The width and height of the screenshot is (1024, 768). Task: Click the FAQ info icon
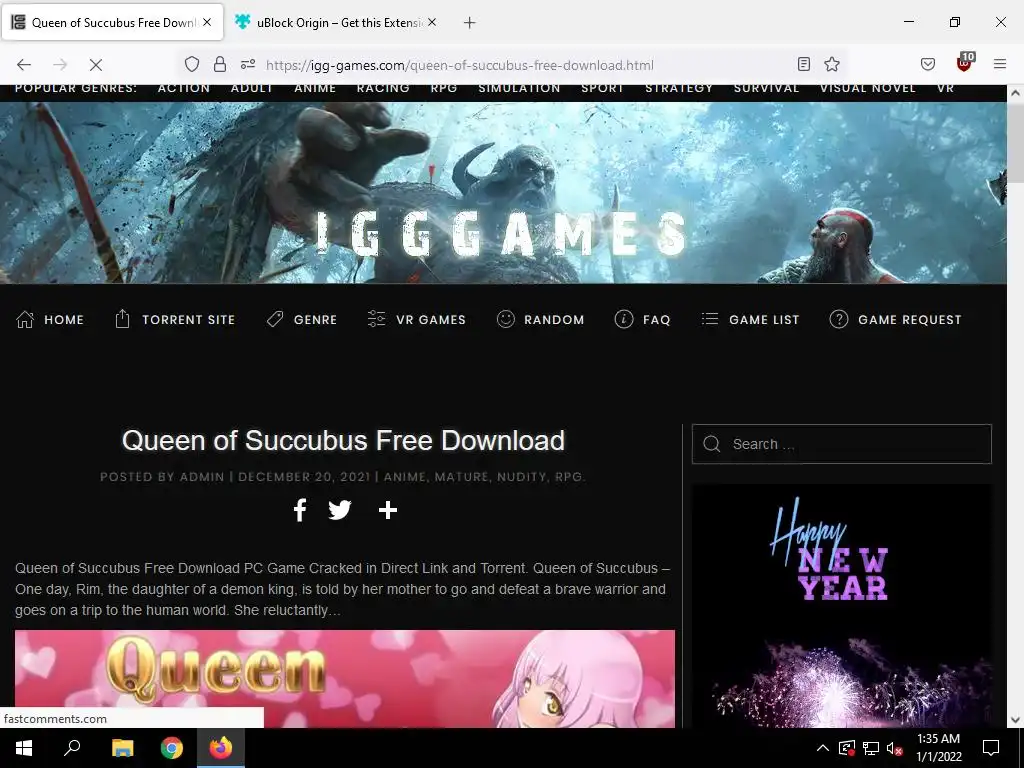[624, 319]
